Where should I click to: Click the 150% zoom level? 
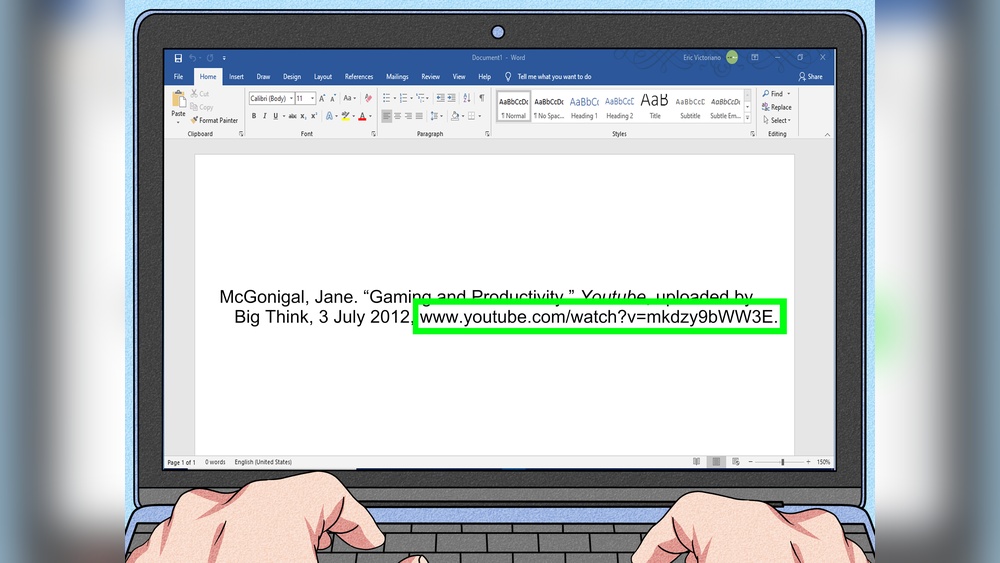(x=823, y=462)
